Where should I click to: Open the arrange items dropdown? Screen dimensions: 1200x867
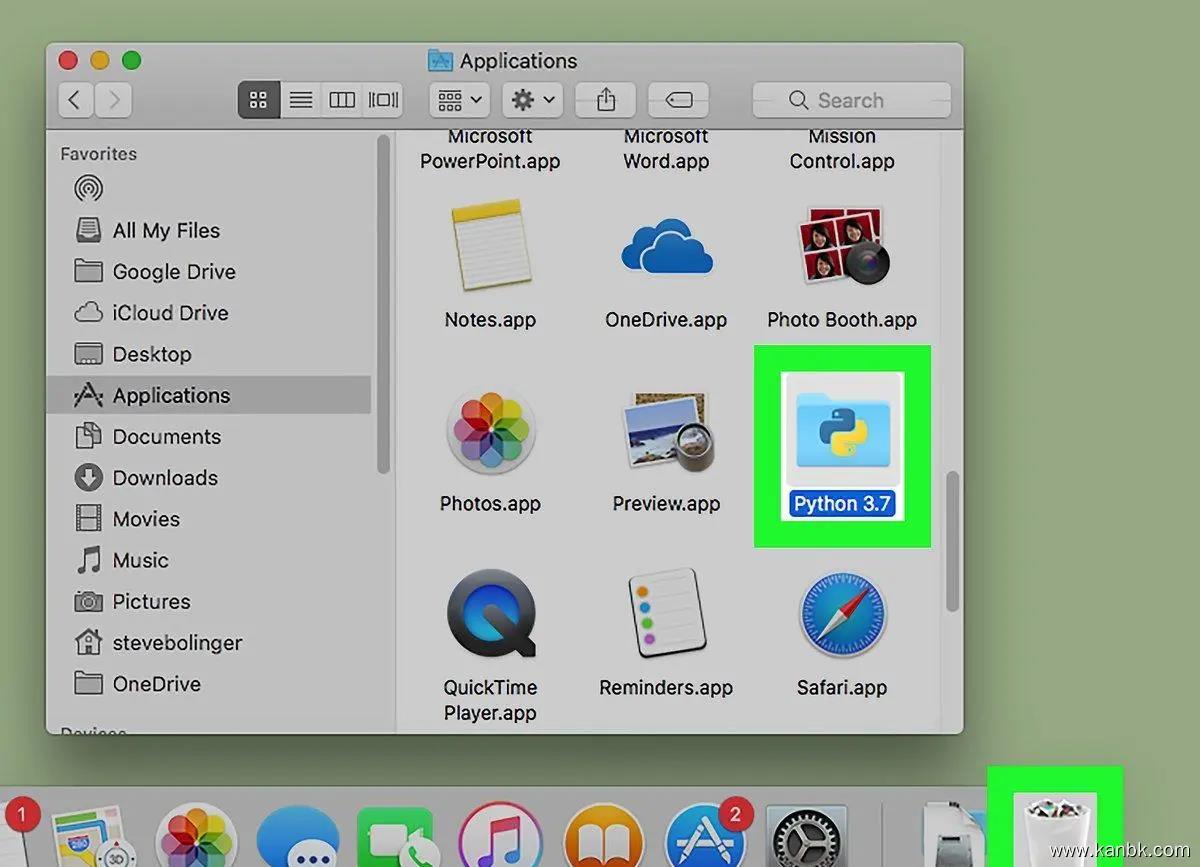[x=460, y=100]
